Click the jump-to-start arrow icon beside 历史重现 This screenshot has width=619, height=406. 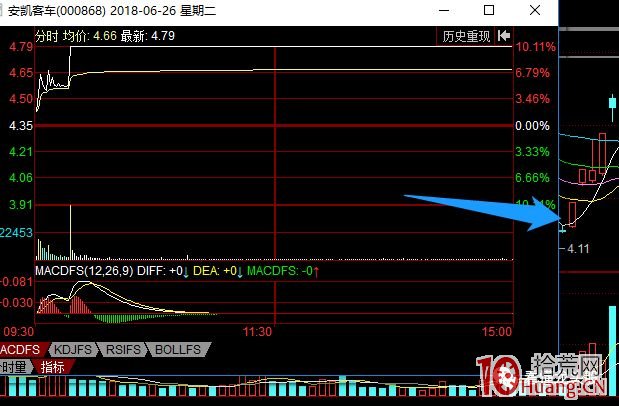pyautogui.click(x=504, y=36)
